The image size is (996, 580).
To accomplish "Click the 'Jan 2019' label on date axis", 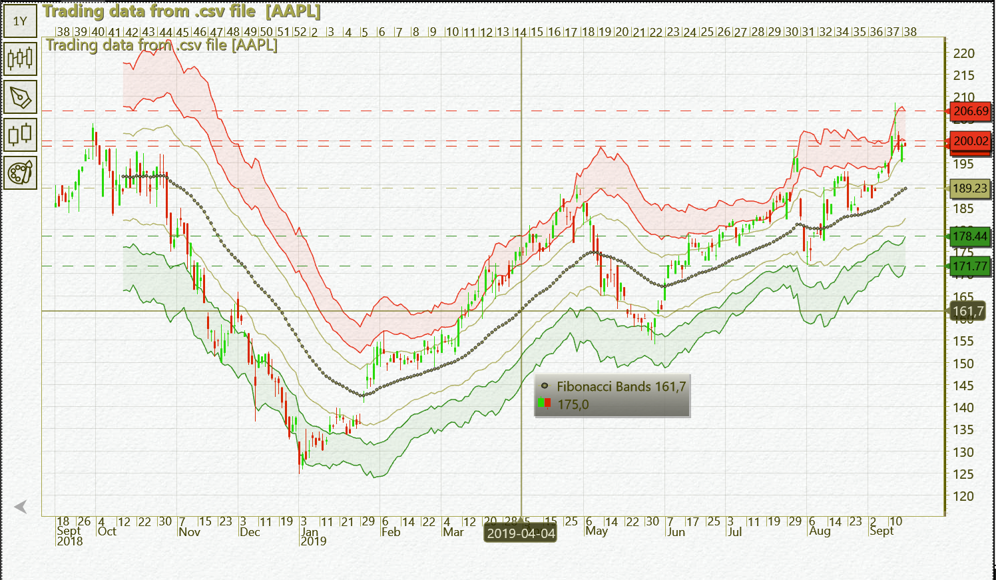I will click(x=313, y=536).
